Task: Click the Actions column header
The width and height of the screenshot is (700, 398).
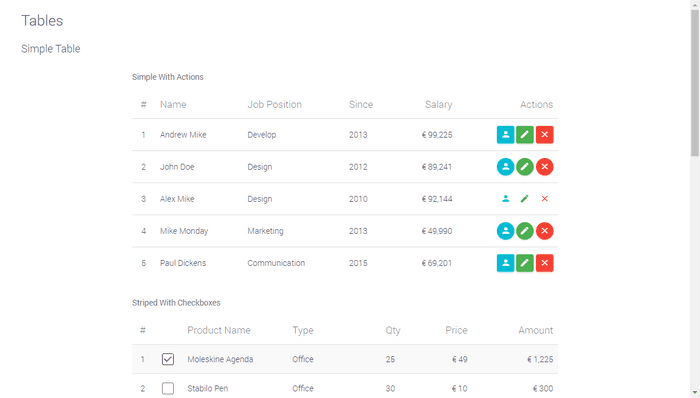Action: (x=536, y=104)
